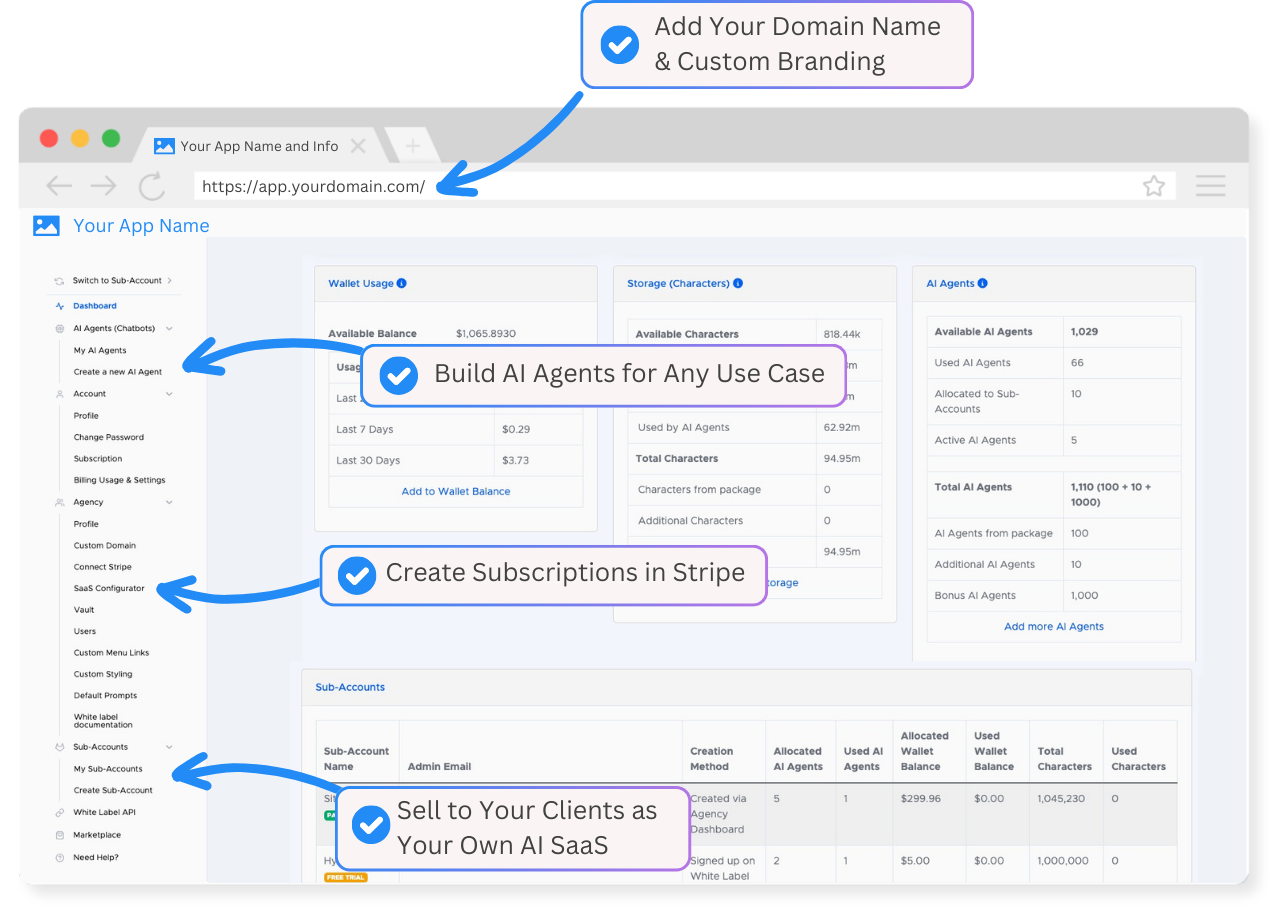Open My AI Agents
Screen dimensions: 1287x913
100,351
